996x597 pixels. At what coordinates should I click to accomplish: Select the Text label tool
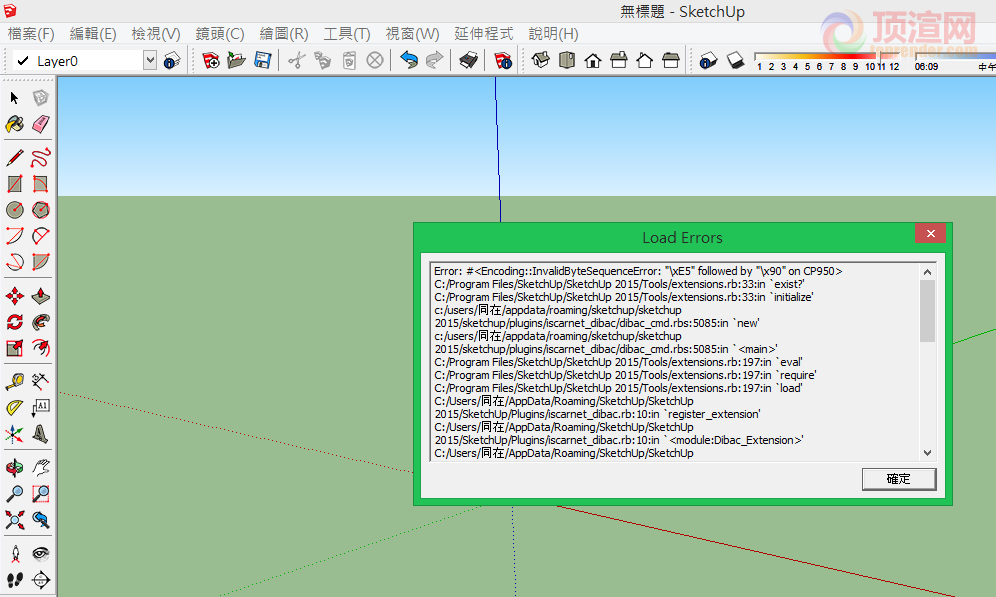(41, 408)
